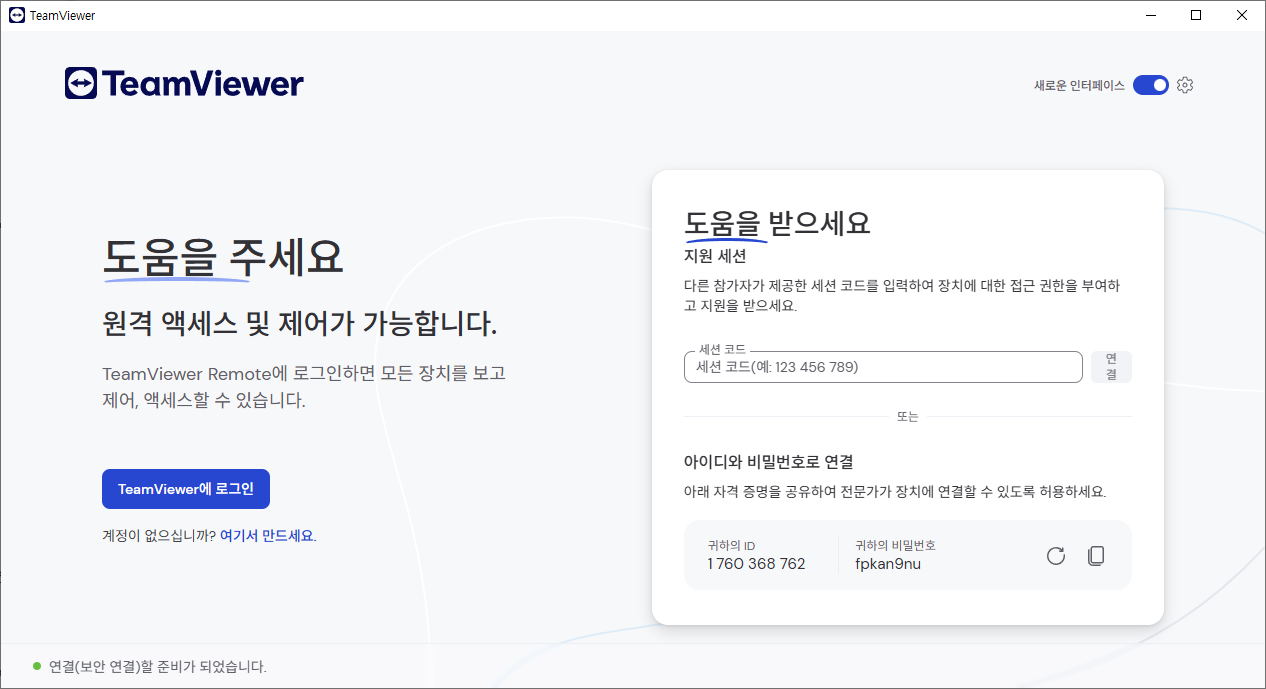Refresh the password with the reload icon
This screenshot has width=1266, height=689.
[1056, 556]
